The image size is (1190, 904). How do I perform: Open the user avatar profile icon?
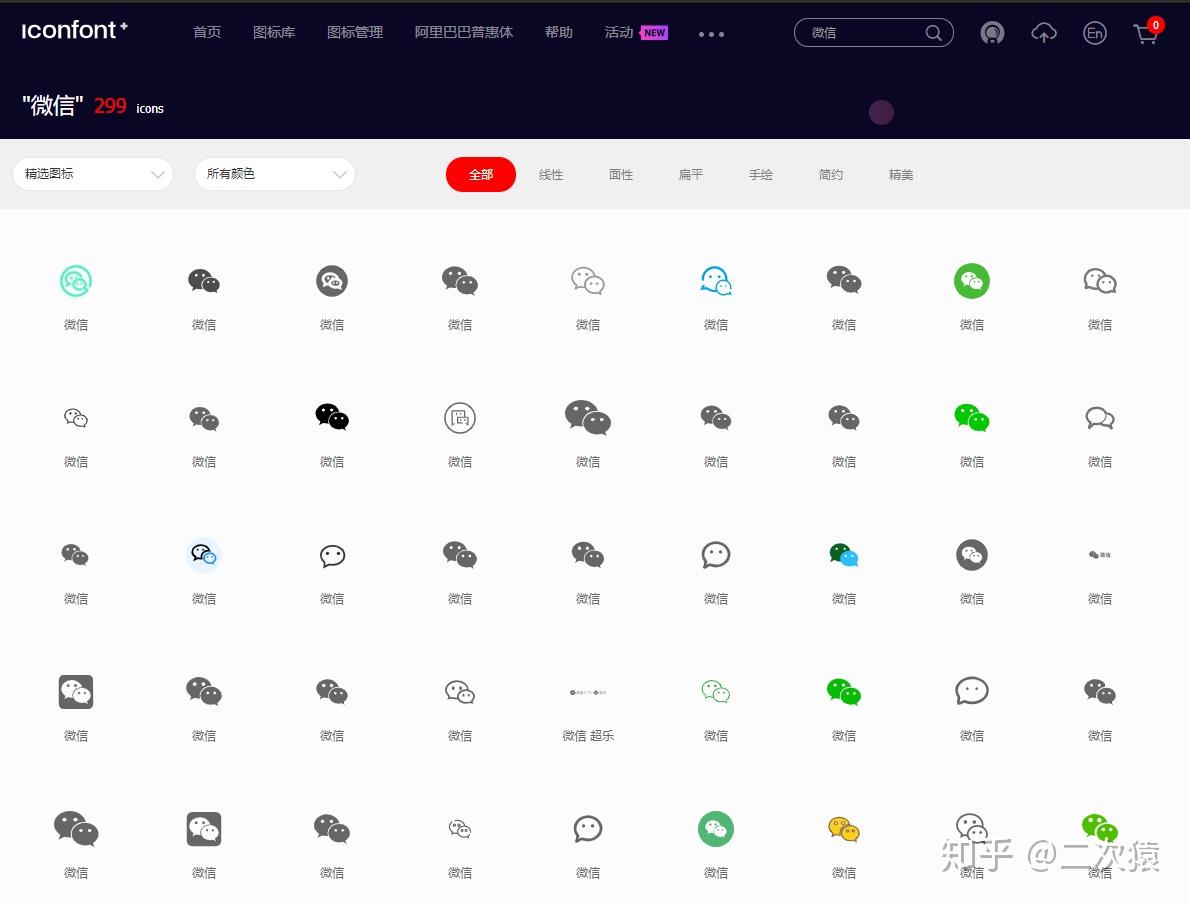point(992,33)
